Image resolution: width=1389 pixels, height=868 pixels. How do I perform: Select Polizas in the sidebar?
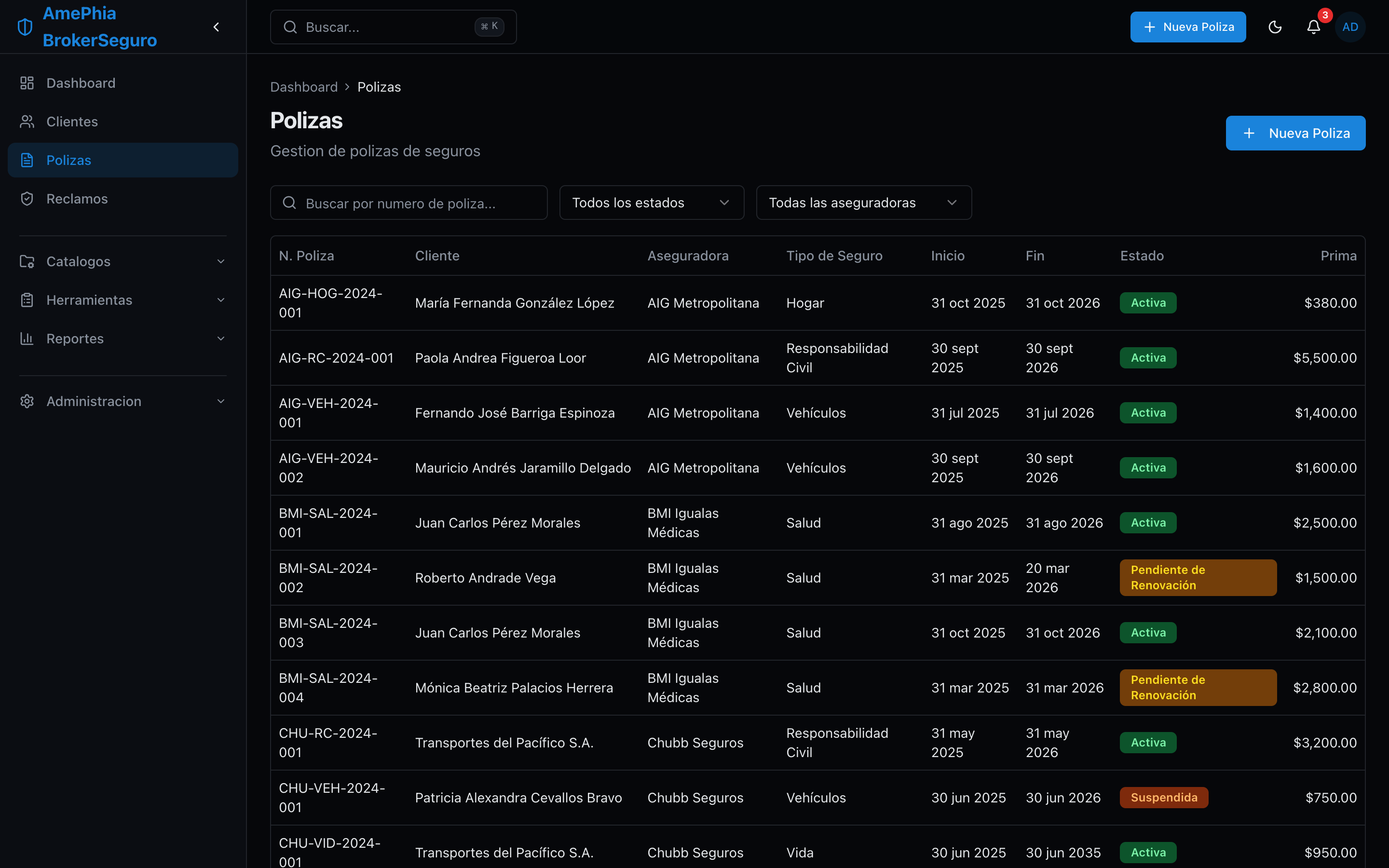[x=123, y=160]
